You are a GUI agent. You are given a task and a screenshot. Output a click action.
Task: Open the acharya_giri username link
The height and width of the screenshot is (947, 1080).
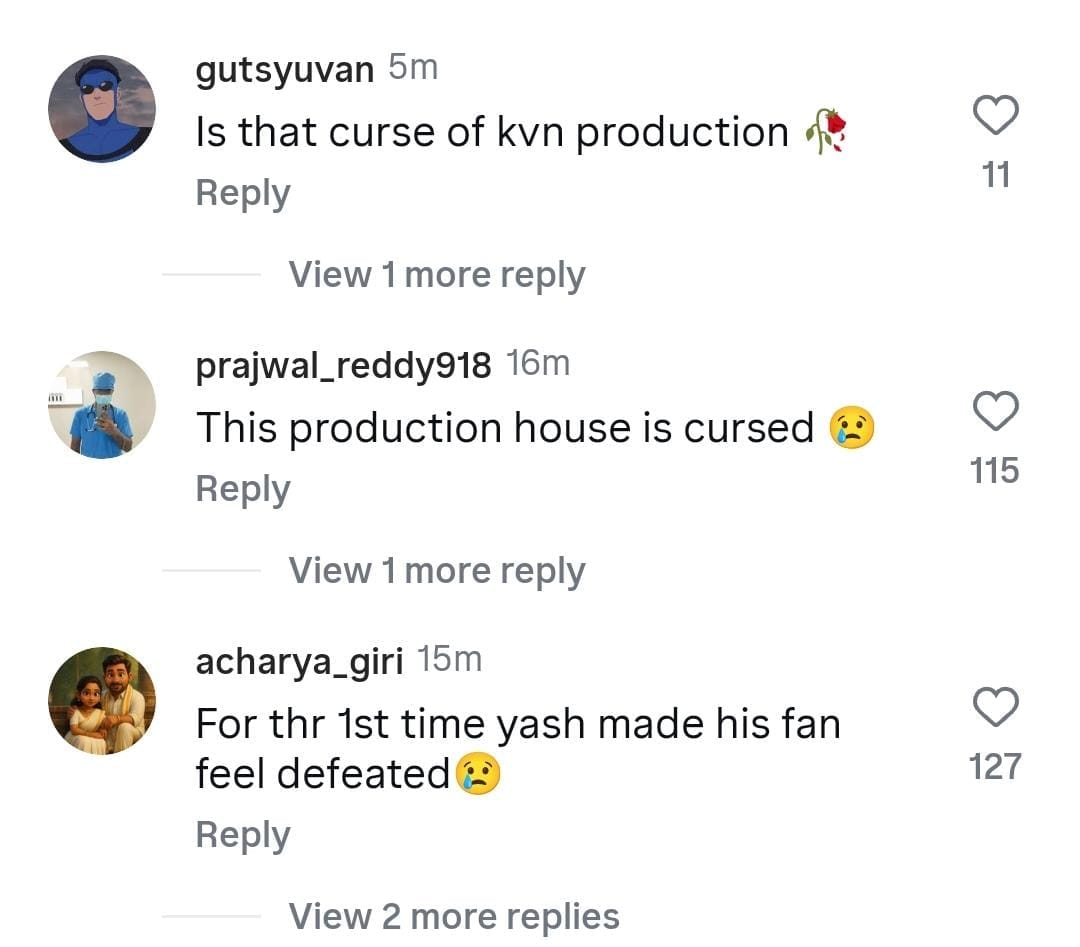299,662
